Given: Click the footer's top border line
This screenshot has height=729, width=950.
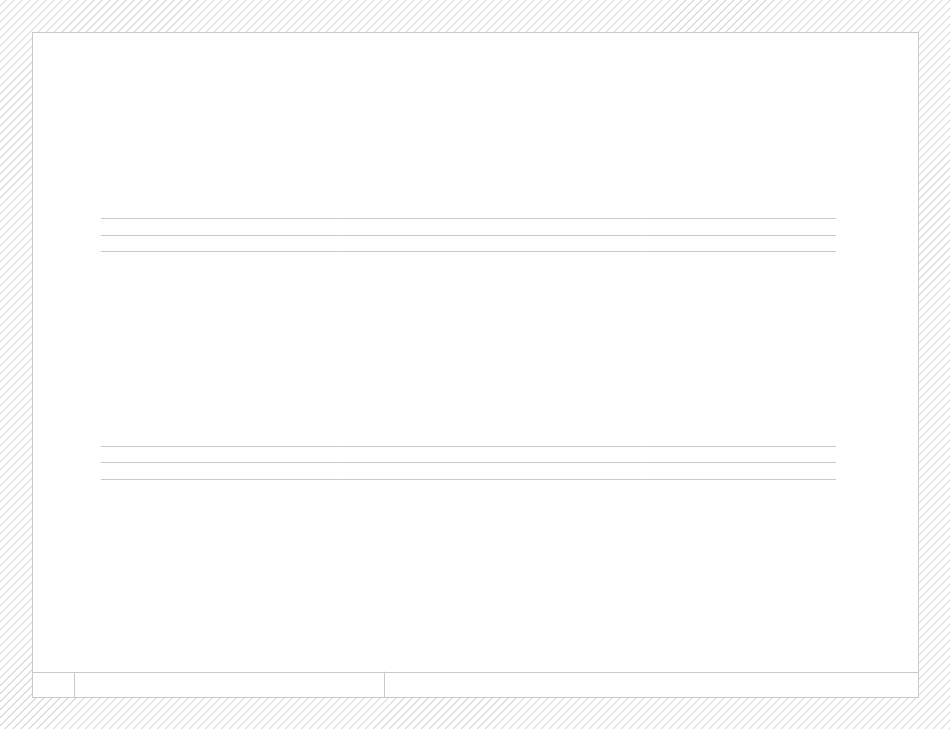Looking at the screenshot, I should coord(475,672).
